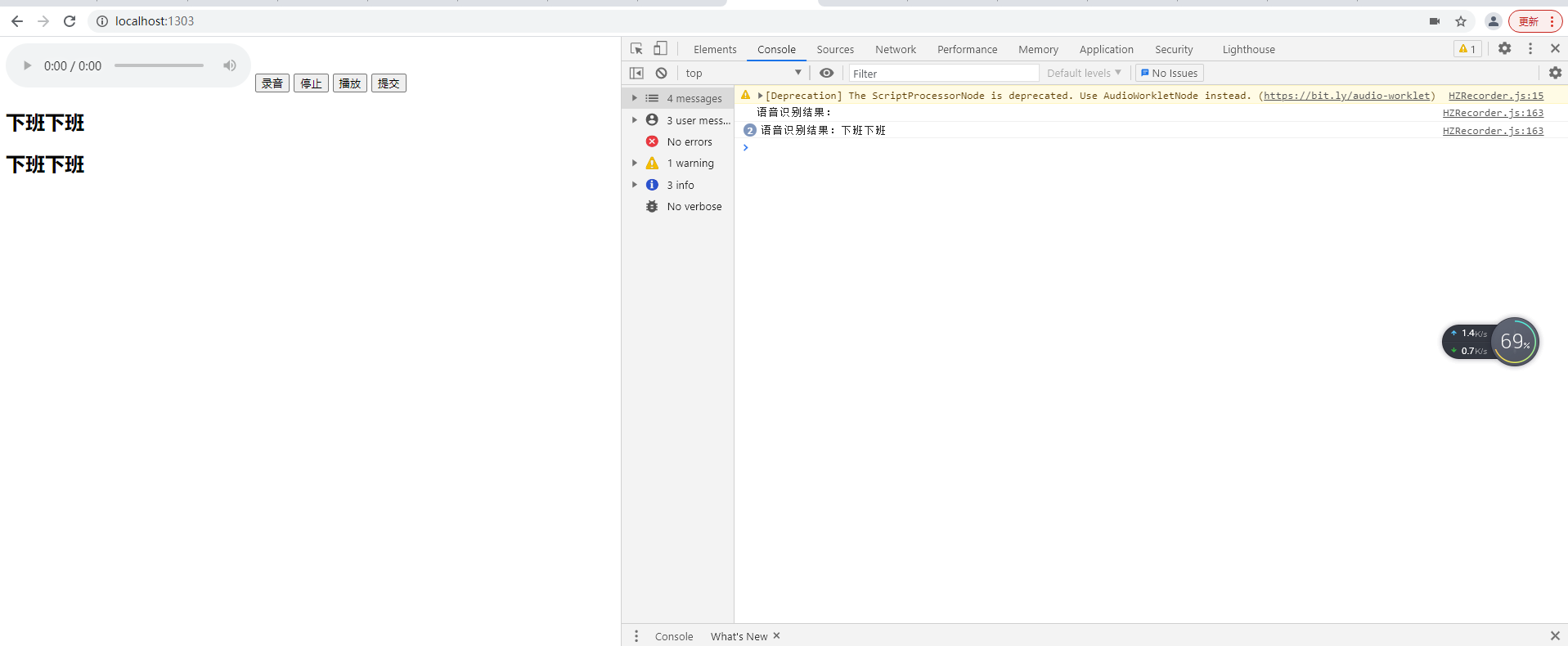Clear the console
1568x646 pixels.
[x=661, y=73]
